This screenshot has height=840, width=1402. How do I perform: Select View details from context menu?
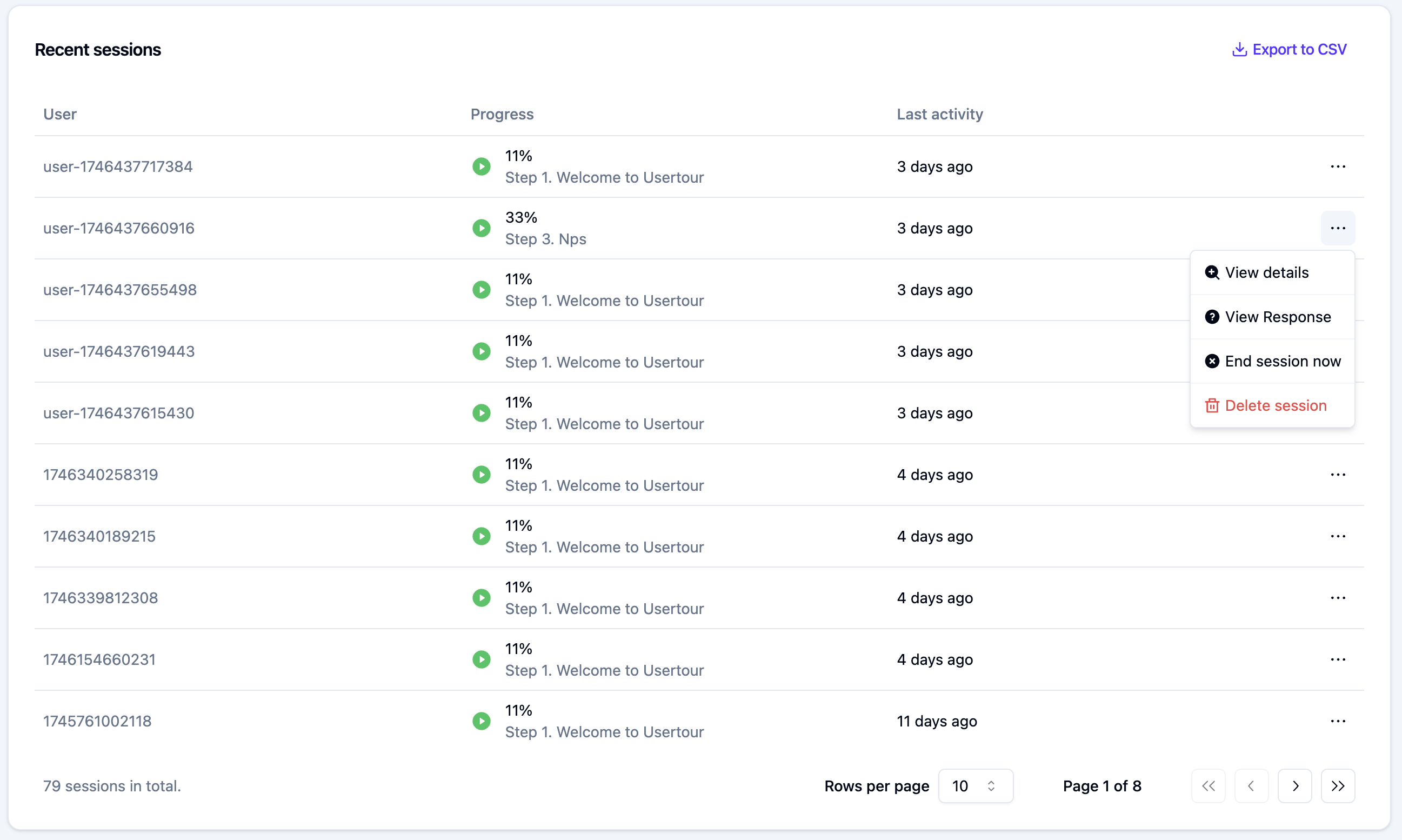coord(1266,273)
